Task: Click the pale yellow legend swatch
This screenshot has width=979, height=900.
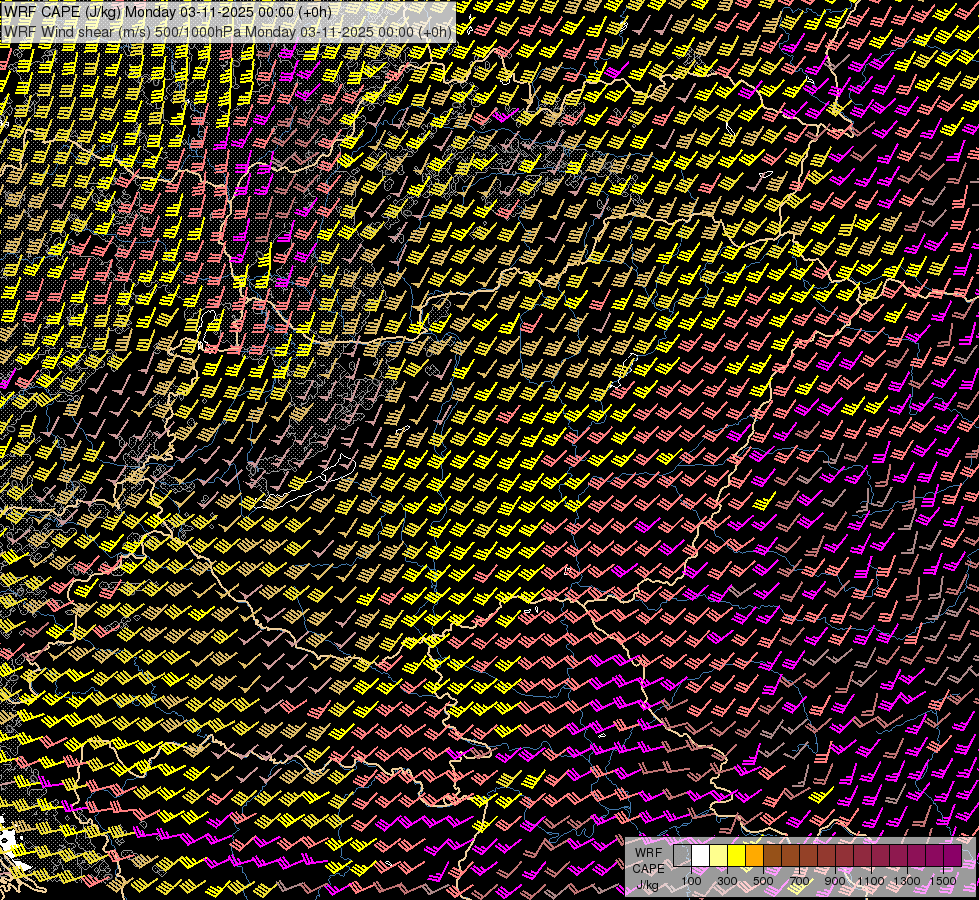Action: click(x=719, y=855)
